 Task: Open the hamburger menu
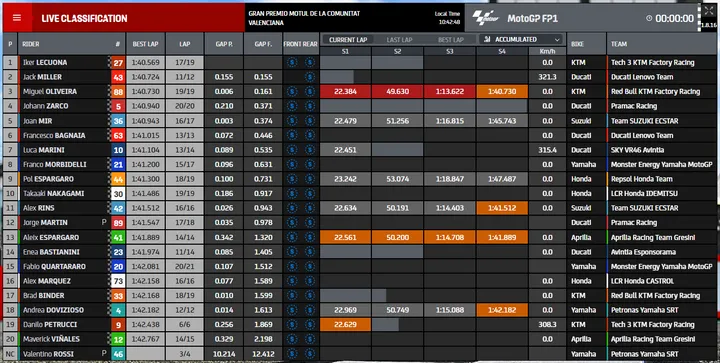click(17, 18)
